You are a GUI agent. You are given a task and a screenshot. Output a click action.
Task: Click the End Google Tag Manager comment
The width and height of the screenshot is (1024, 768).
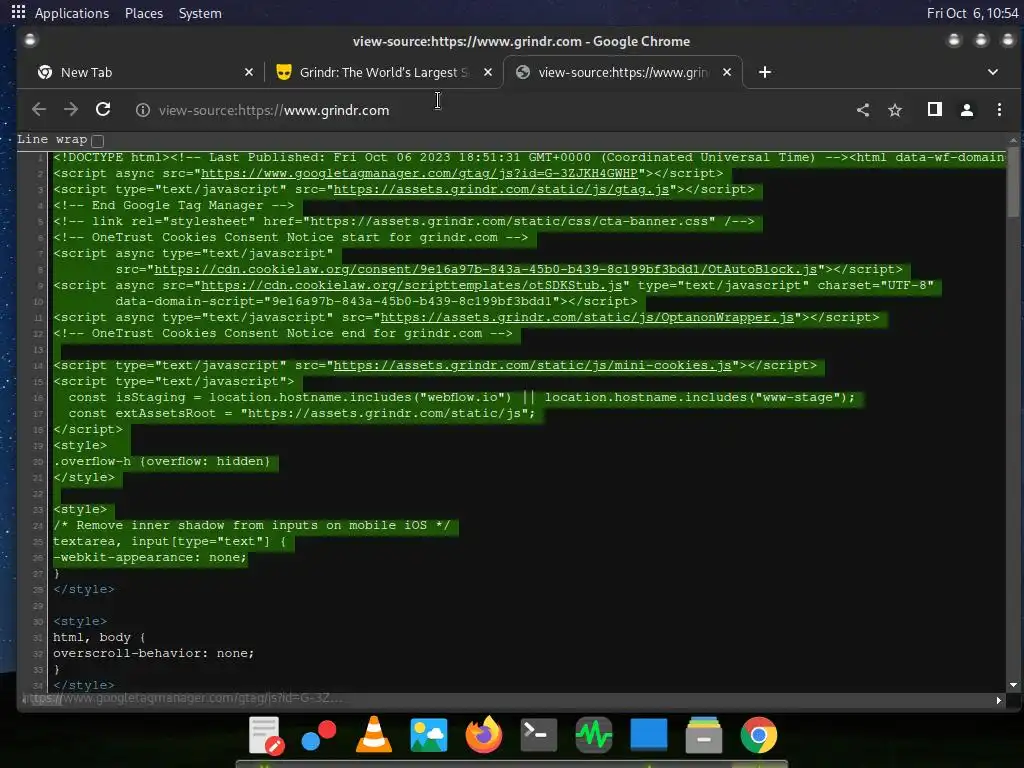[x=174, y=206]
